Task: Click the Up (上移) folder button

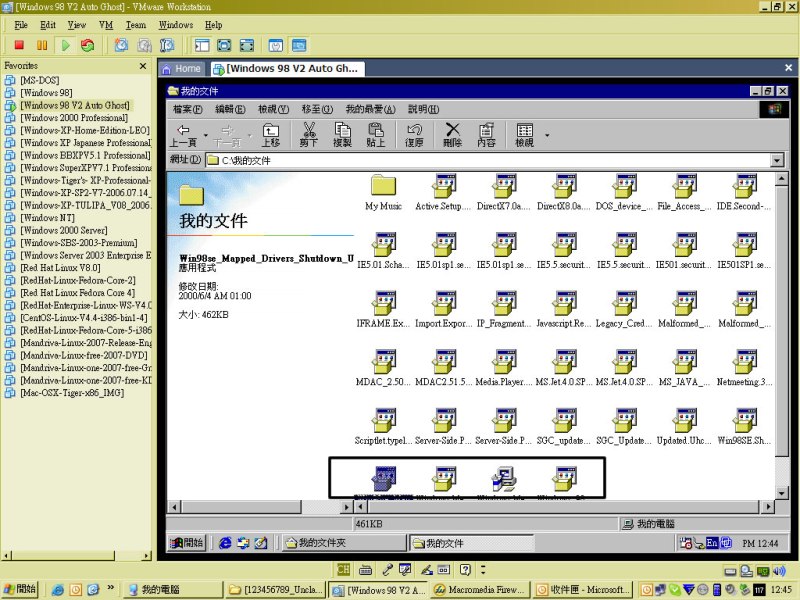Action: 271,136
